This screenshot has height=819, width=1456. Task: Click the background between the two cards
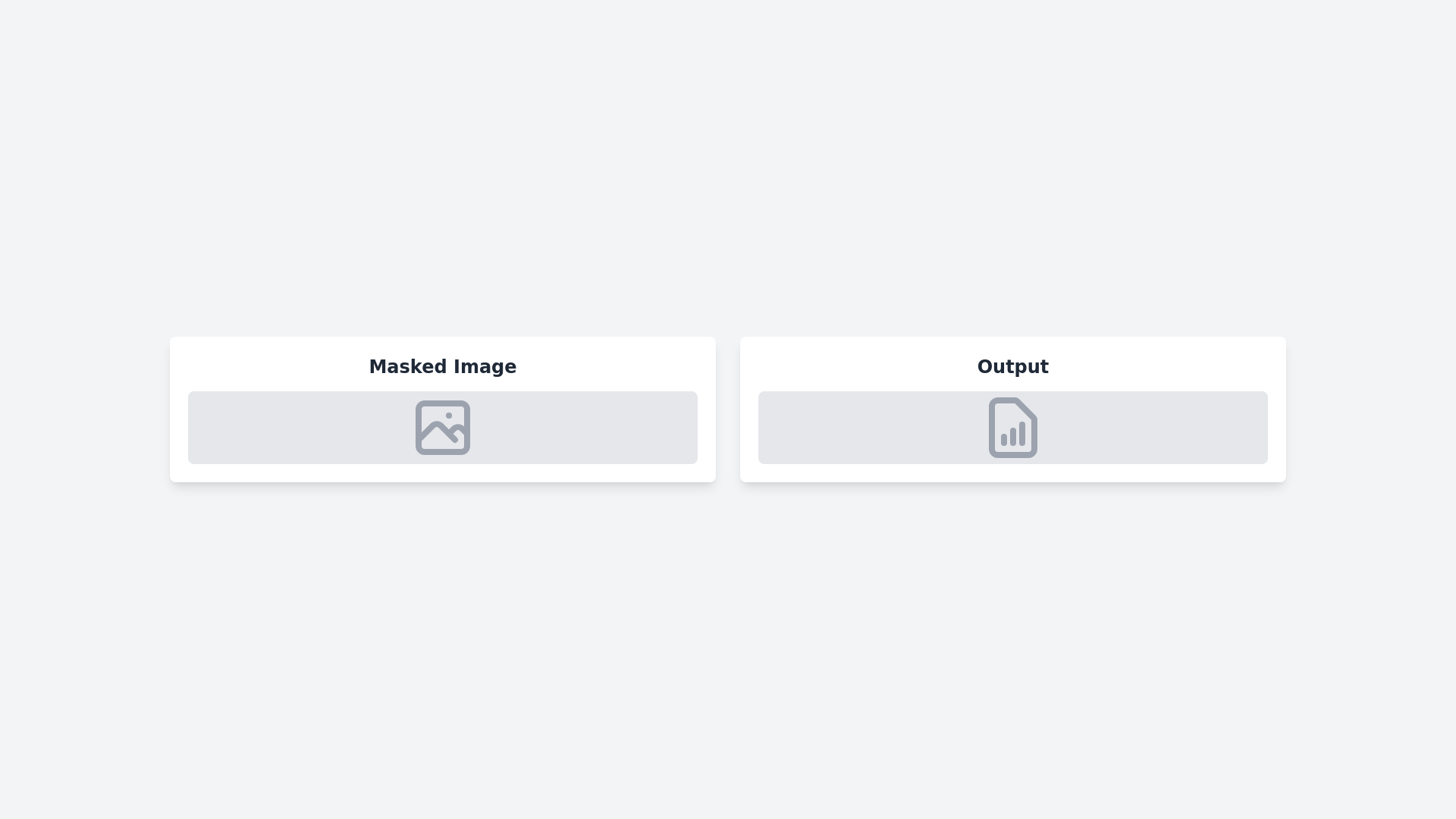click(728, 409)
